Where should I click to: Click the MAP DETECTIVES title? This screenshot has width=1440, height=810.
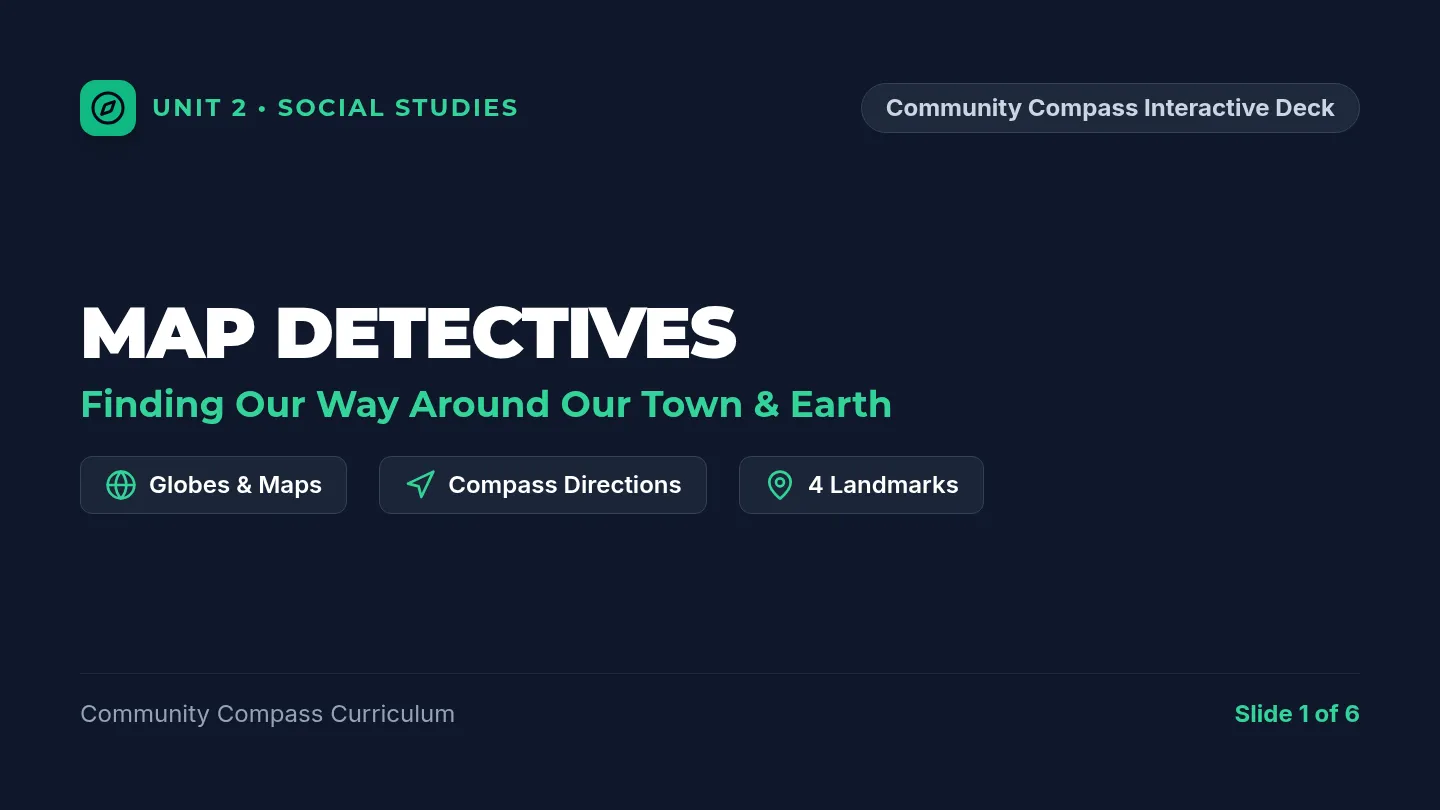coord(408,333)
